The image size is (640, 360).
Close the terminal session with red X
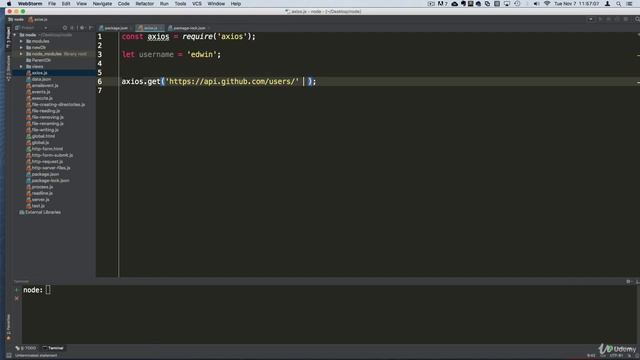[x=17, y=298]
